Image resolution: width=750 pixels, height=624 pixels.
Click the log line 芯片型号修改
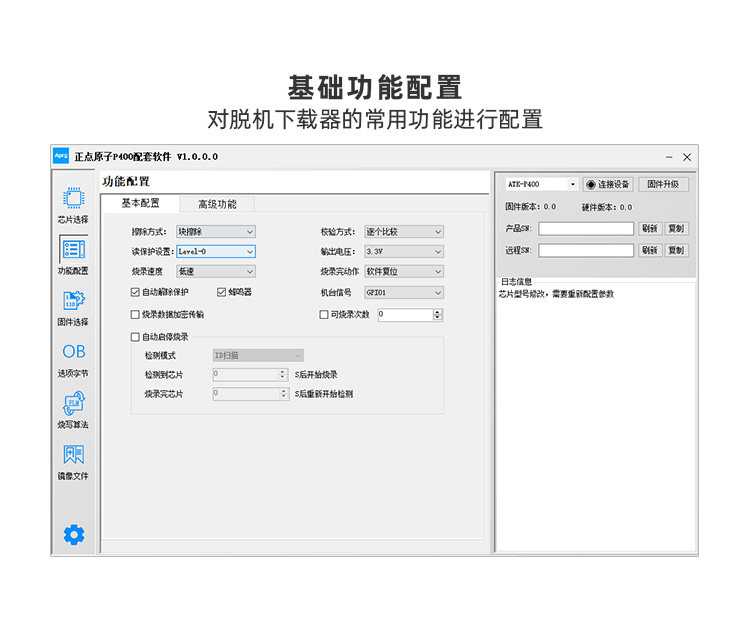coord(556,294)
